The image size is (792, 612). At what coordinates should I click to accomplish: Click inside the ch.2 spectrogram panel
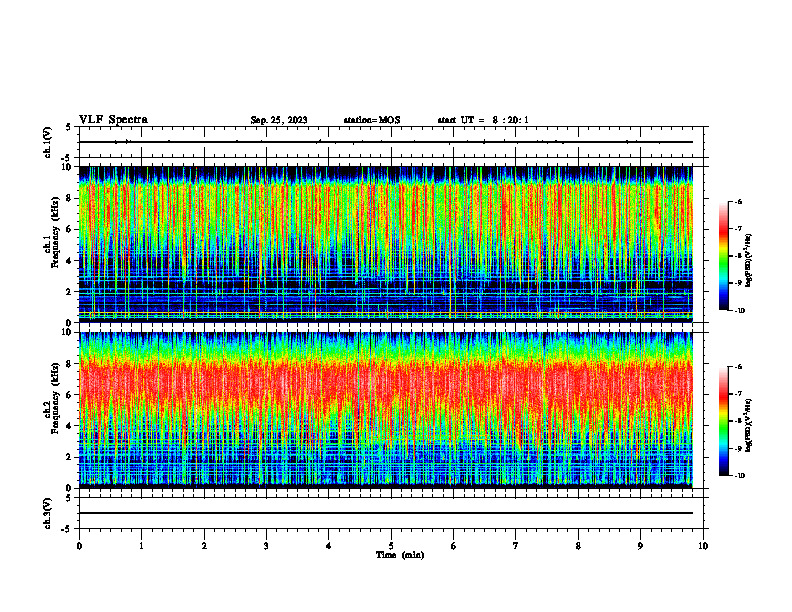[x=386, y=410]
